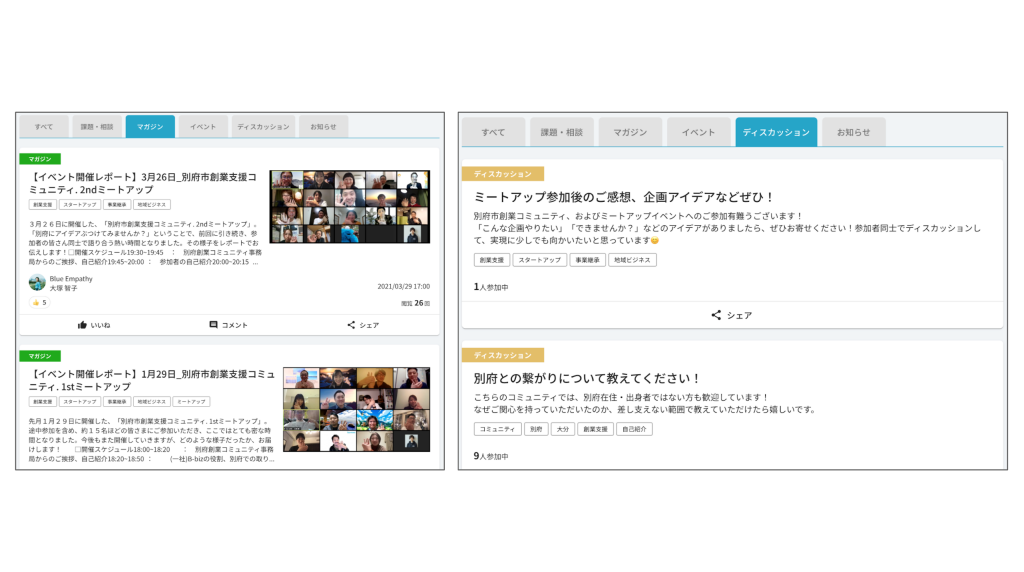Click スタートアップ tag on ミートアップ参加後 discussion
Viewport: 1024px width, 572px height.
click(x=539, y=260)
